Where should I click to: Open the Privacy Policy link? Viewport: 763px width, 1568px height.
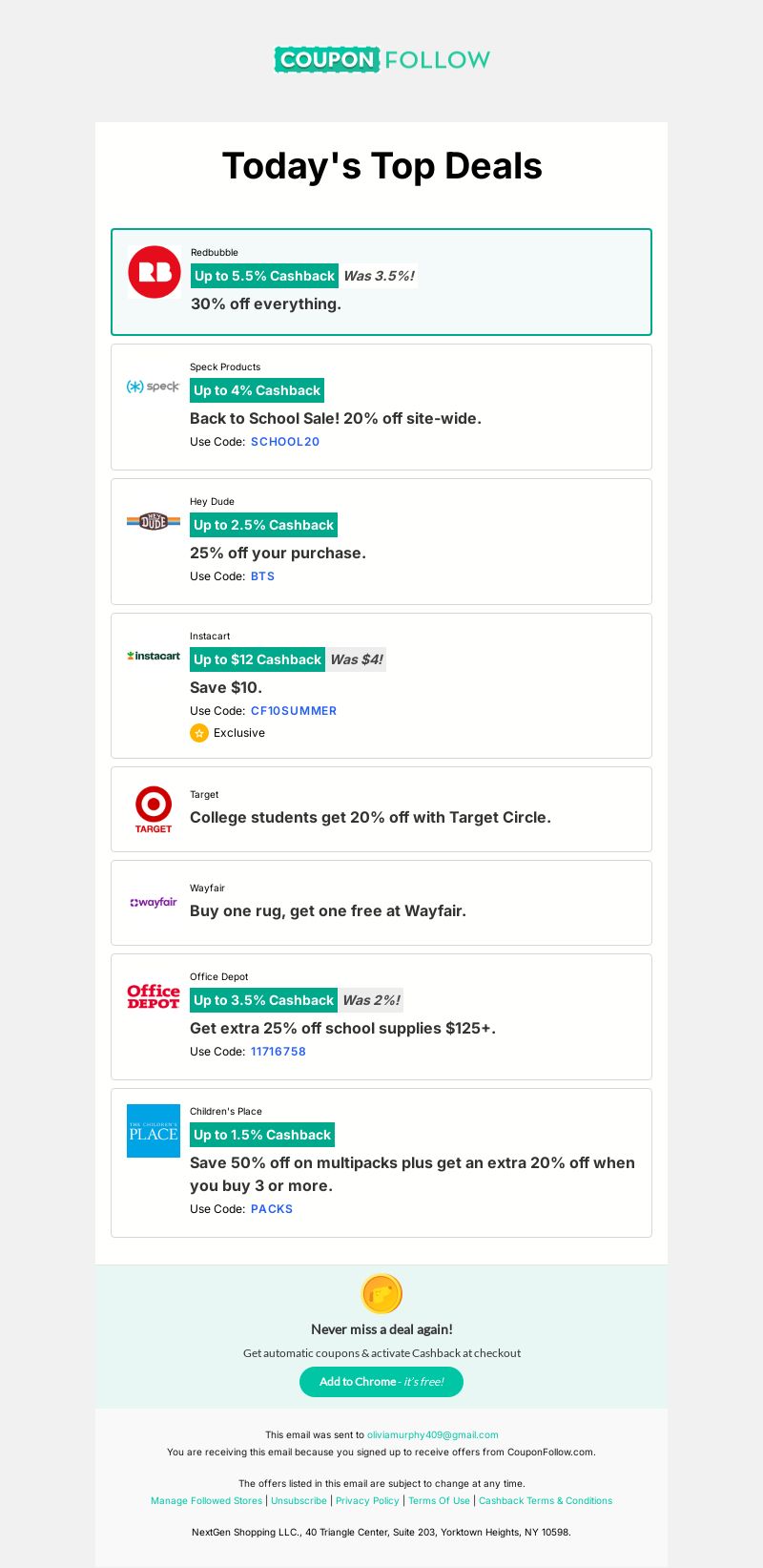pyautogui.click(x=367, y=1501)
